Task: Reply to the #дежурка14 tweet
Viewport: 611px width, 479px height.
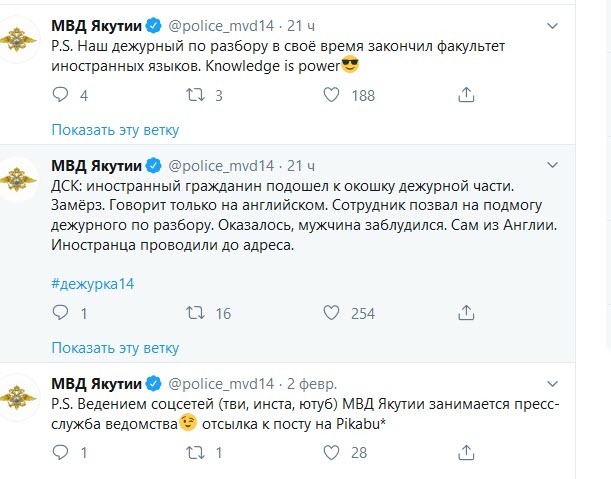Action: tap(60, 313)
